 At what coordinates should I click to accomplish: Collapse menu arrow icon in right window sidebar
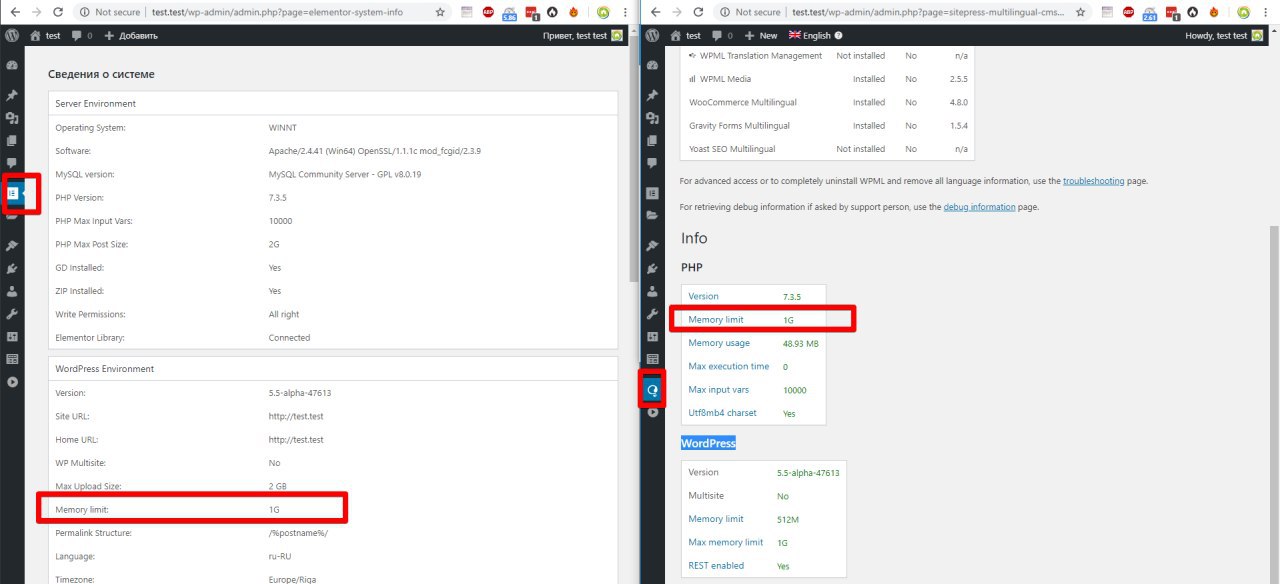[653, 411]
